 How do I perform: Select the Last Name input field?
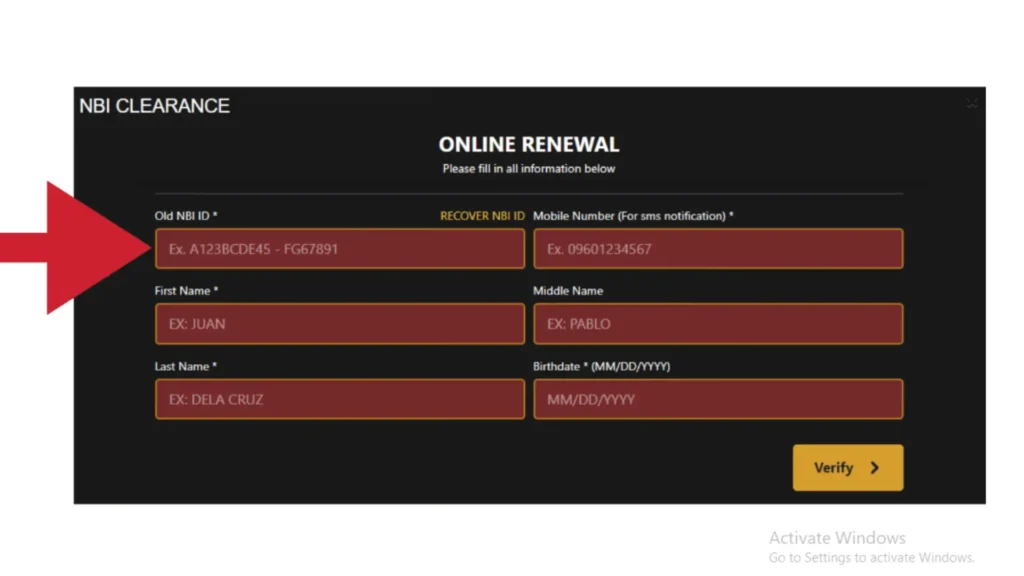(x=340, y=398)
